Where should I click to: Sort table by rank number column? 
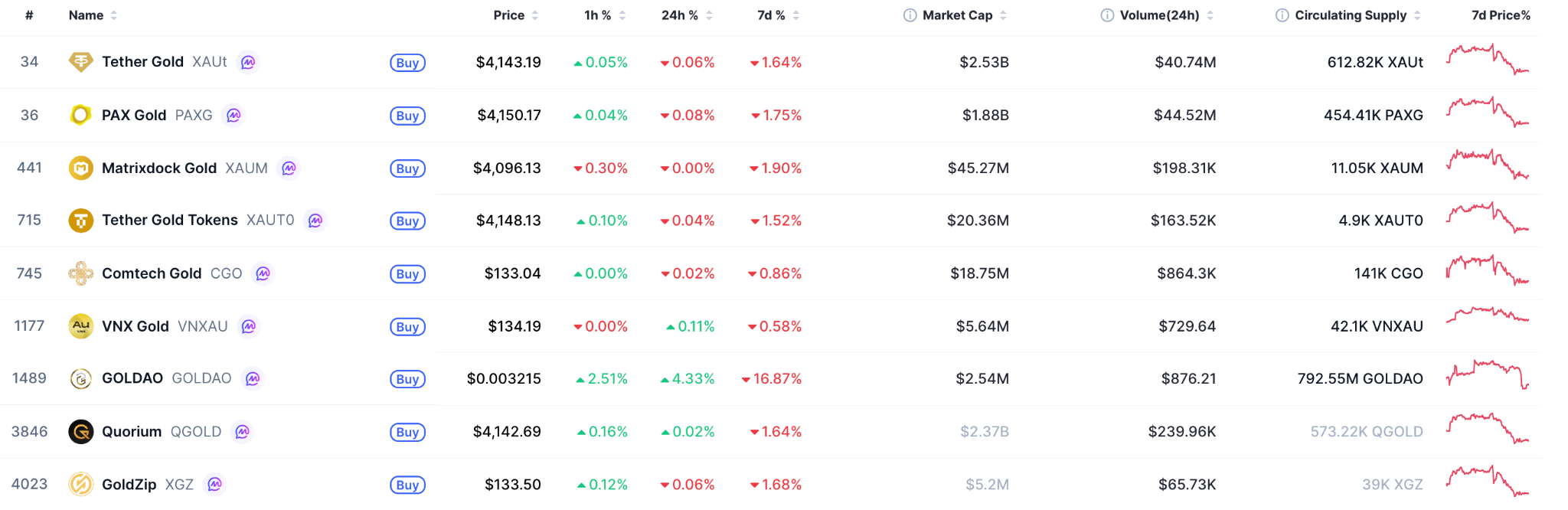pyautogui.click(x=29, y=15)
